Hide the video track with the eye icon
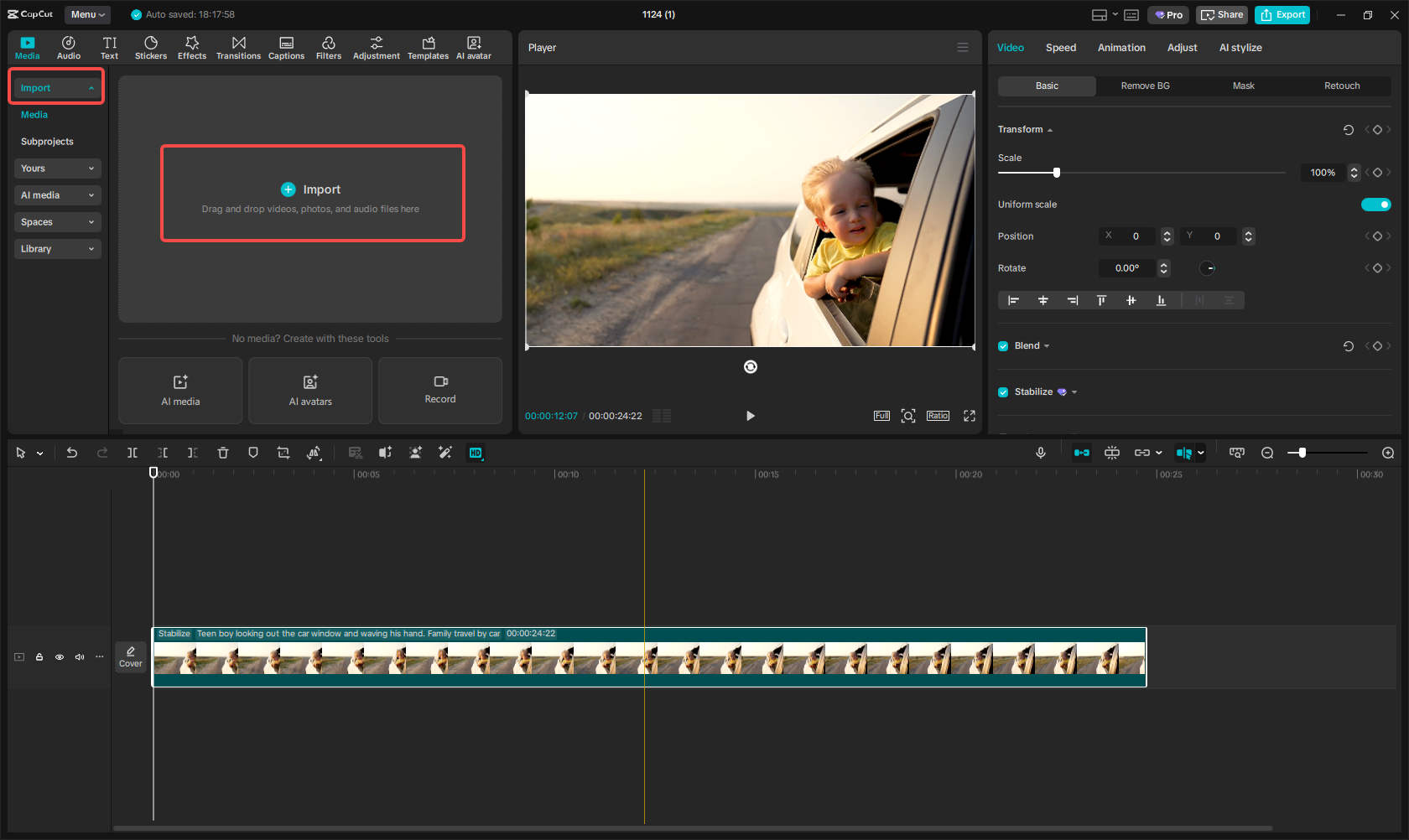This screenshot has height=840, width=1409. 59,657
